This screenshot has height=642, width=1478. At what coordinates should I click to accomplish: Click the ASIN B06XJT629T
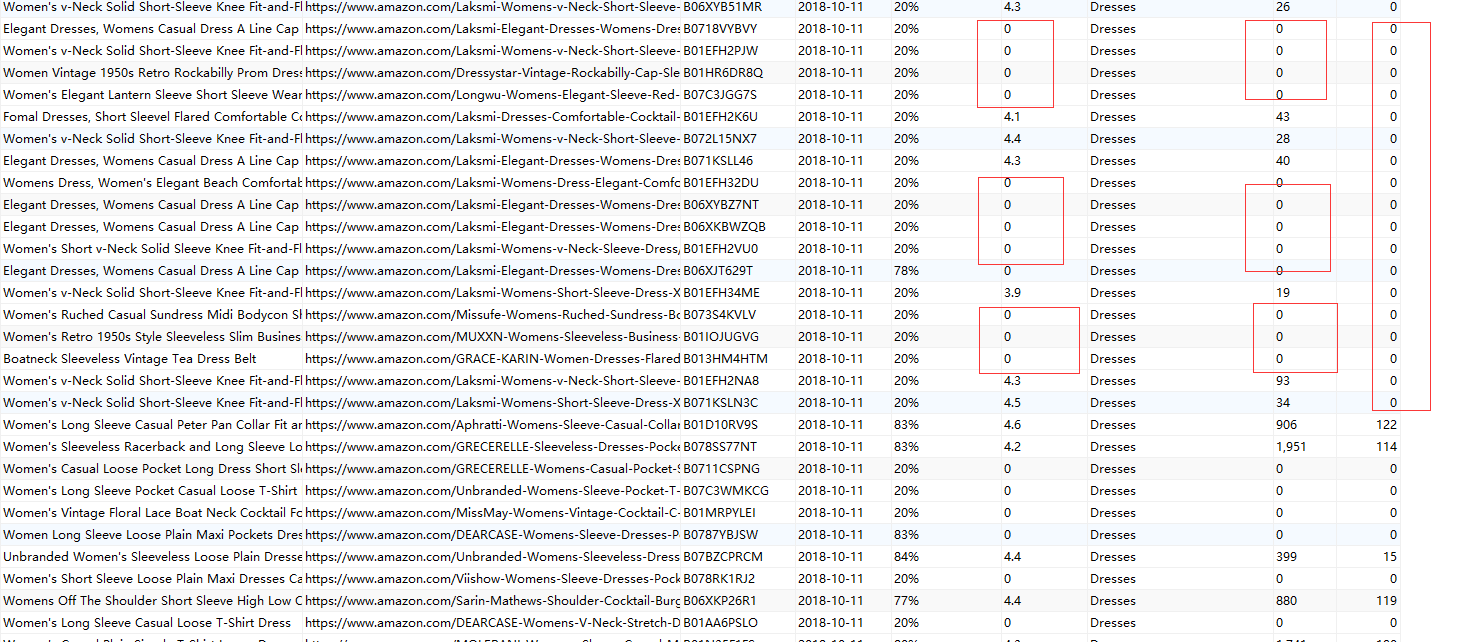click(x=718, y=270)
